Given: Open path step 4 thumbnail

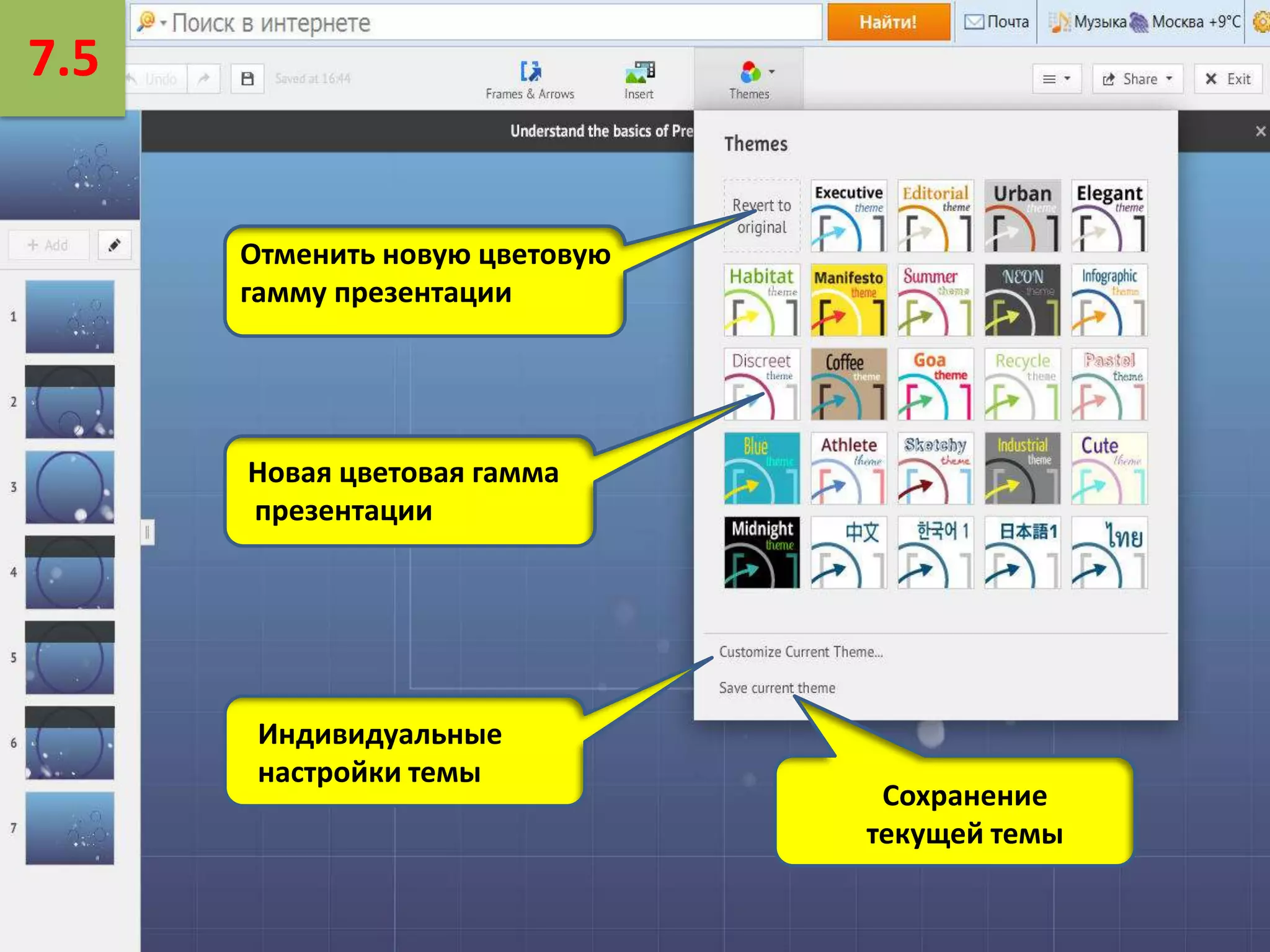Looking at the screenshot, I should coord(69,572).
